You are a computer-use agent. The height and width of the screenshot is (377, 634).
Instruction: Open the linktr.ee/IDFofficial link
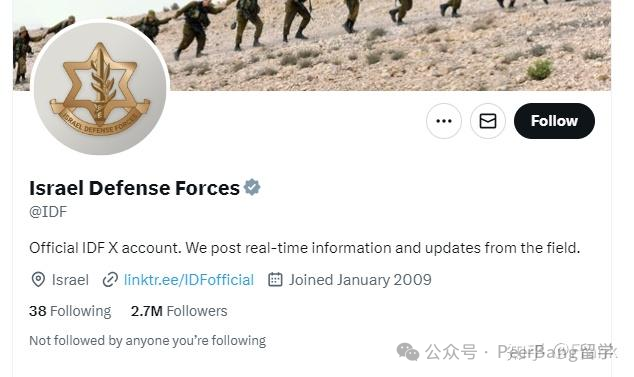click(189, 280)
